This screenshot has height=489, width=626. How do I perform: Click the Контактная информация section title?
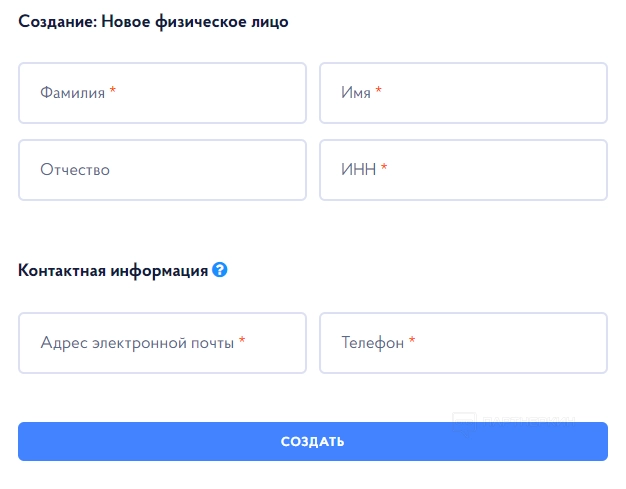(113, 270)
